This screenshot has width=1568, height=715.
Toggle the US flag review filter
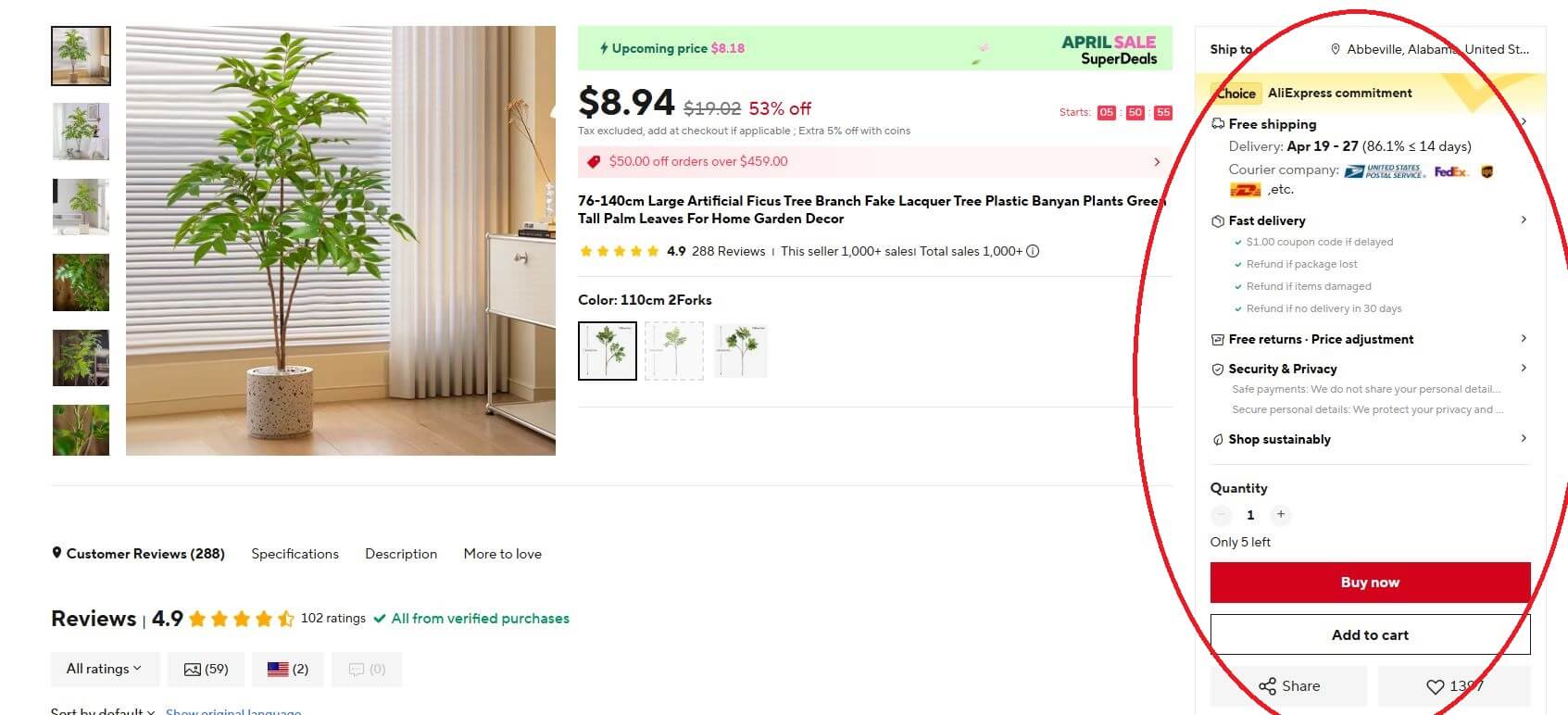(x=276, y=669)
